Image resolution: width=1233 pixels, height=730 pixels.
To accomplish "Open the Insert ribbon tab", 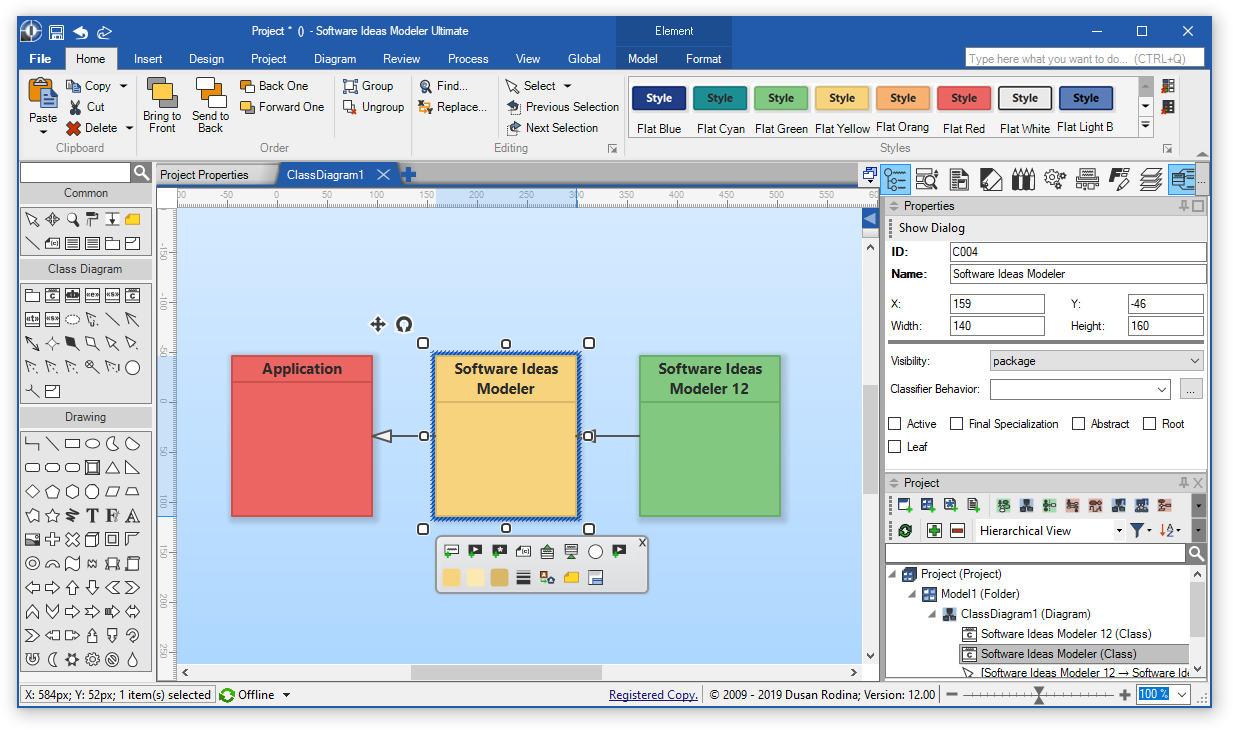I will click(148, 59).
